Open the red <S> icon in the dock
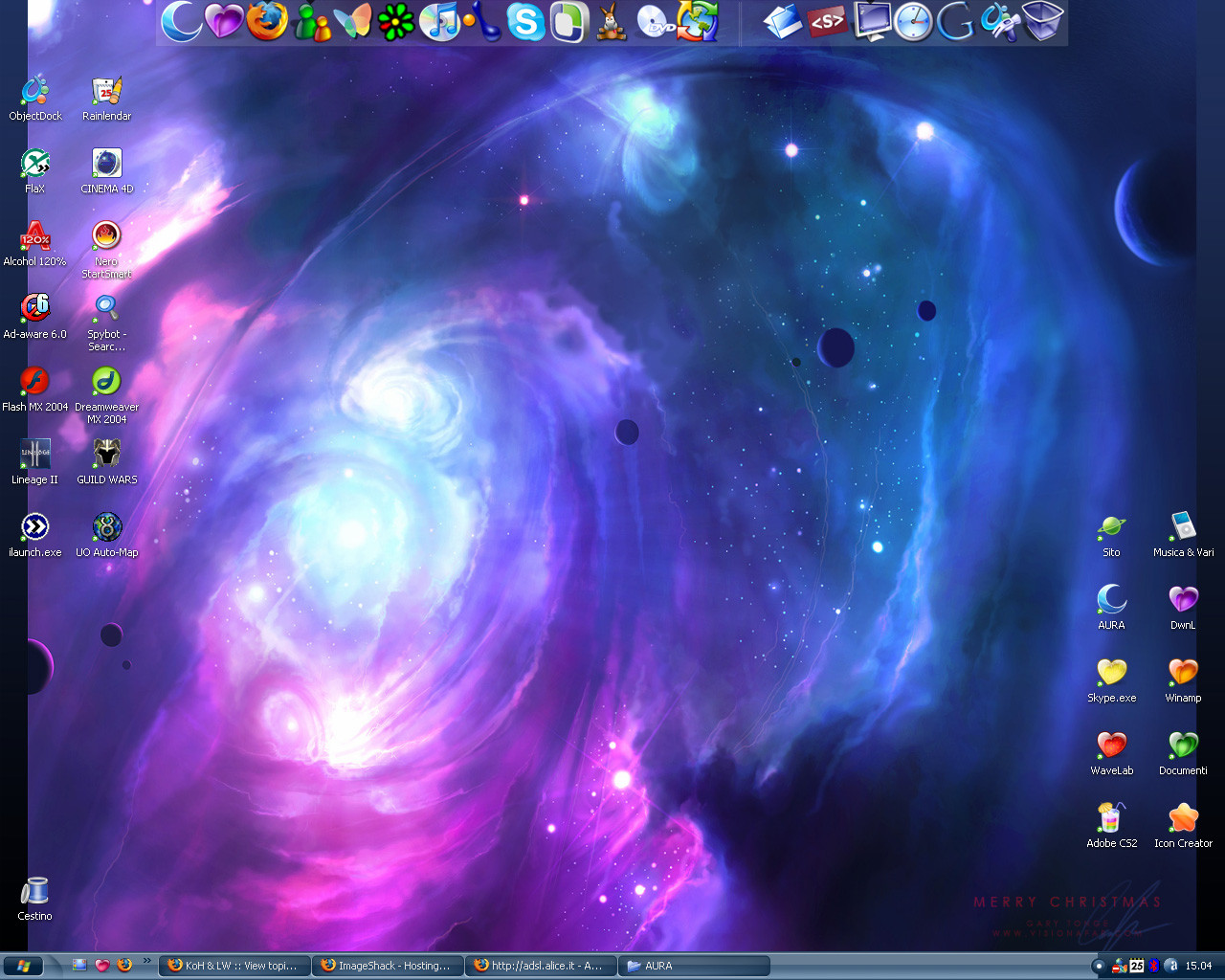1225x980 pixels. point(827,21)
